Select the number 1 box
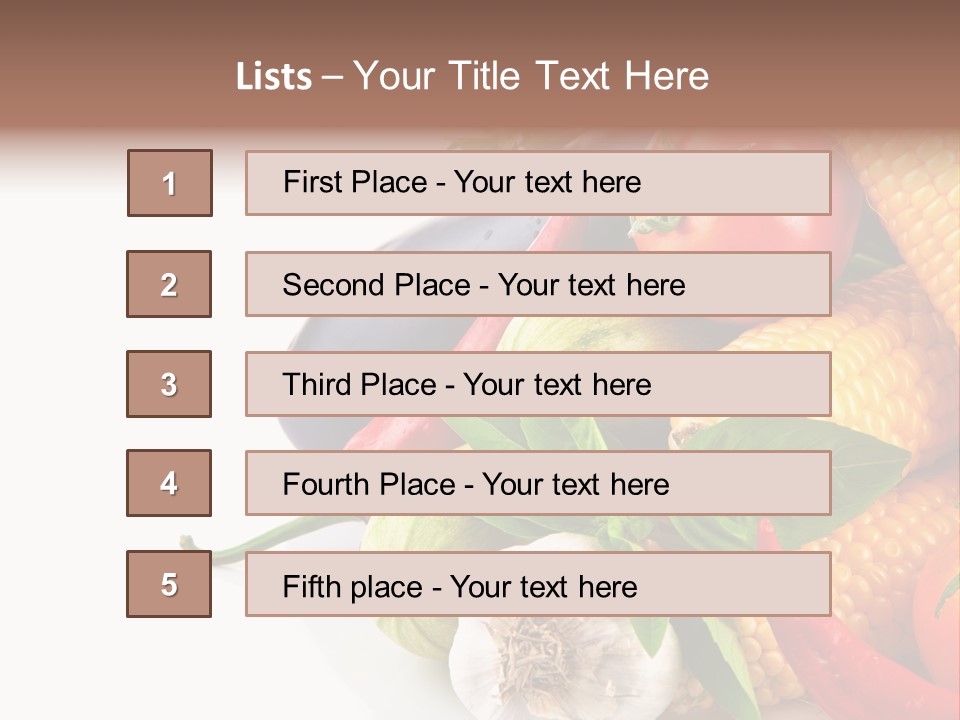Image resolution: width=960 pixels, height=720 pixels. [170, 183]
